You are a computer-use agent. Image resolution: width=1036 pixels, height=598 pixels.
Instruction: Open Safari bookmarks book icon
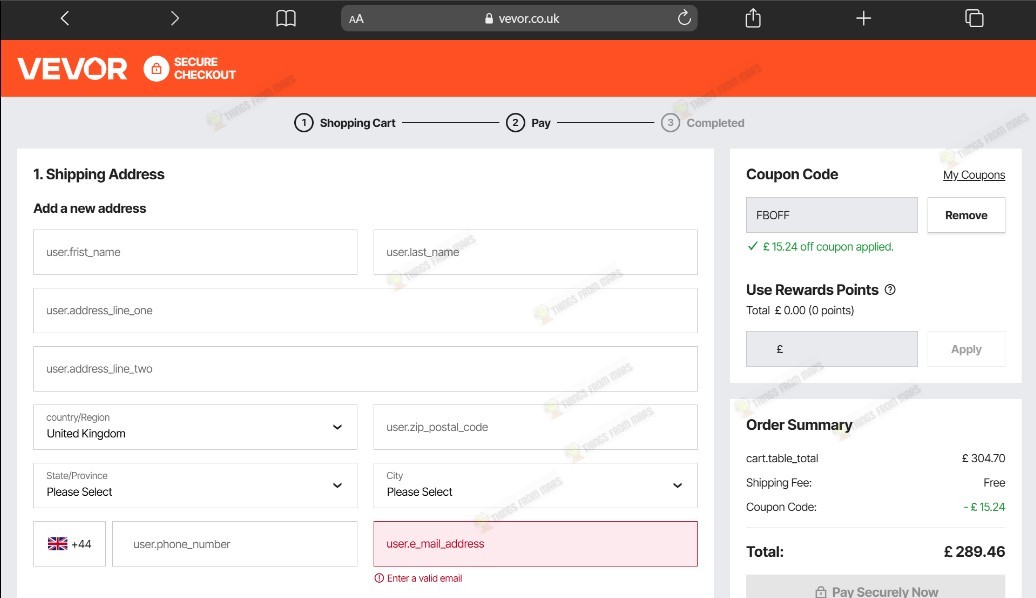coord(285,19)
